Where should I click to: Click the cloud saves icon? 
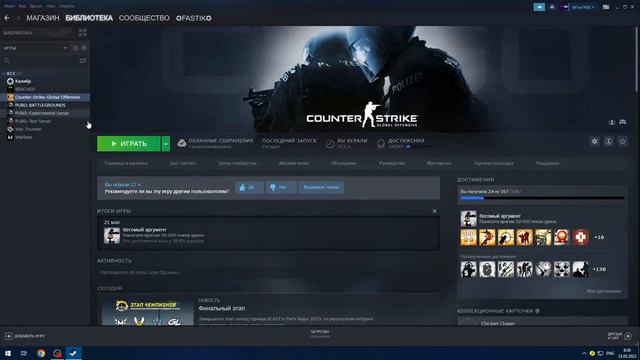[182, 143]
